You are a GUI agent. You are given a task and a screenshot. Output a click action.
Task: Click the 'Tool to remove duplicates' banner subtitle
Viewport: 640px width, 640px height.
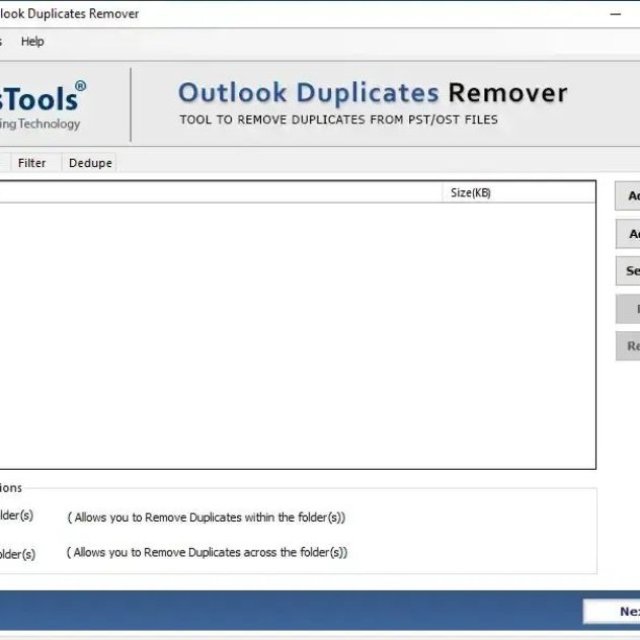338,120
